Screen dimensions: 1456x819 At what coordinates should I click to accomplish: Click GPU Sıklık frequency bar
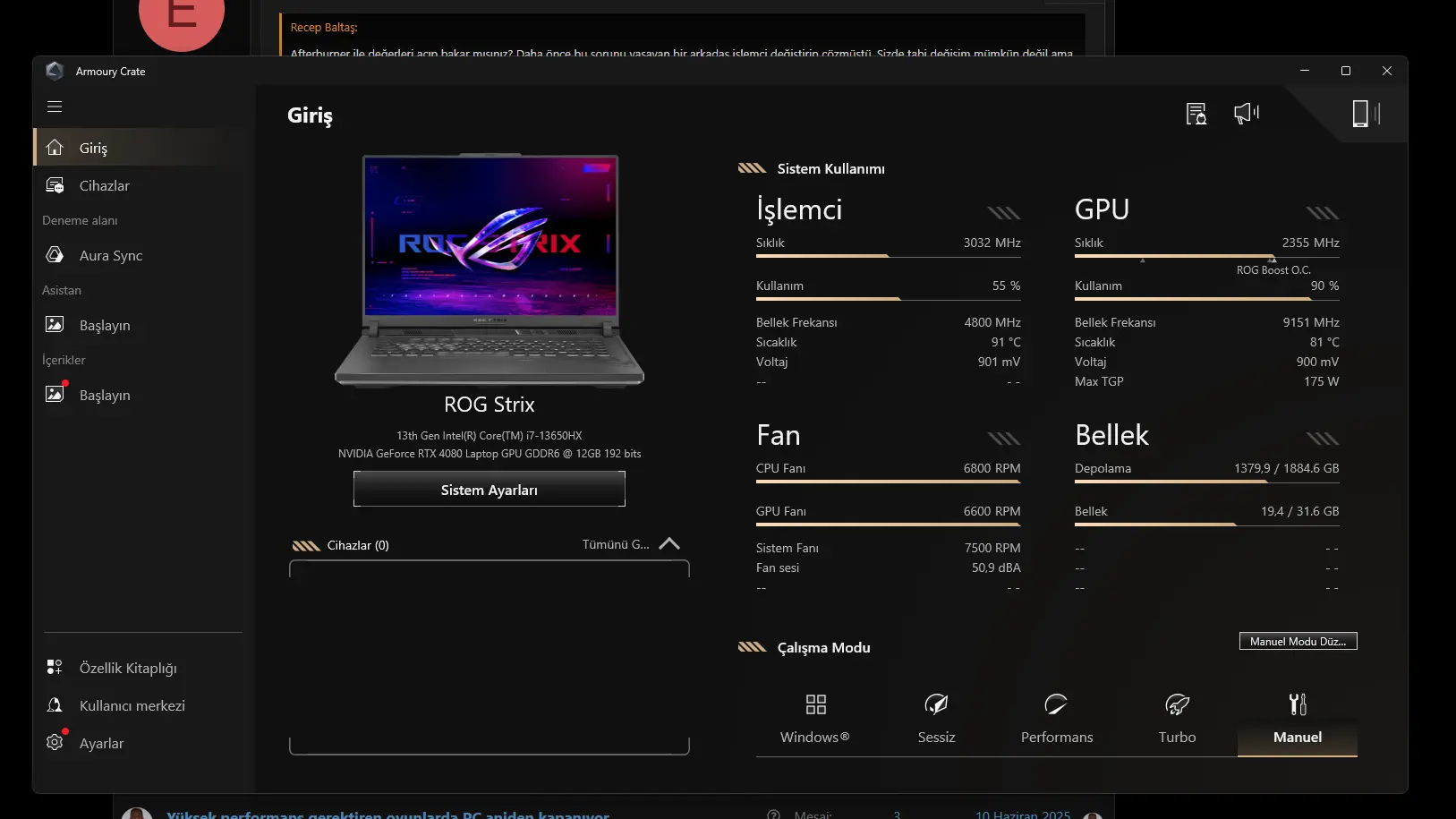click(1207, 256)
